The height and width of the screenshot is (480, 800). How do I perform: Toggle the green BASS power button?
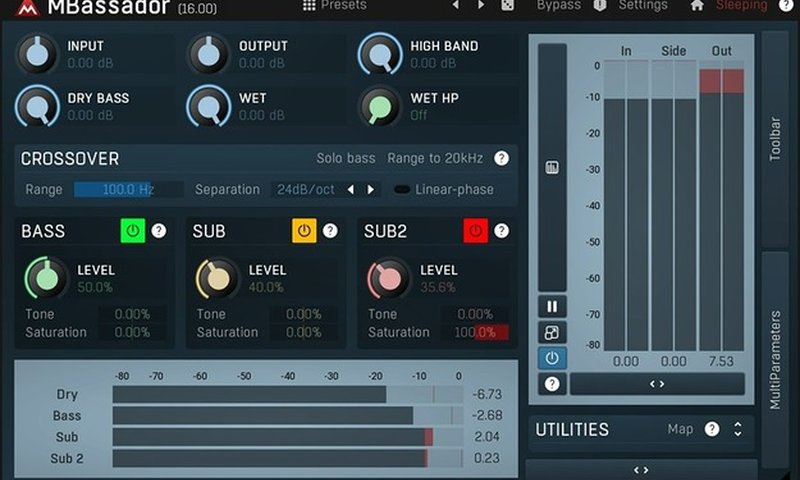point(132,231)
